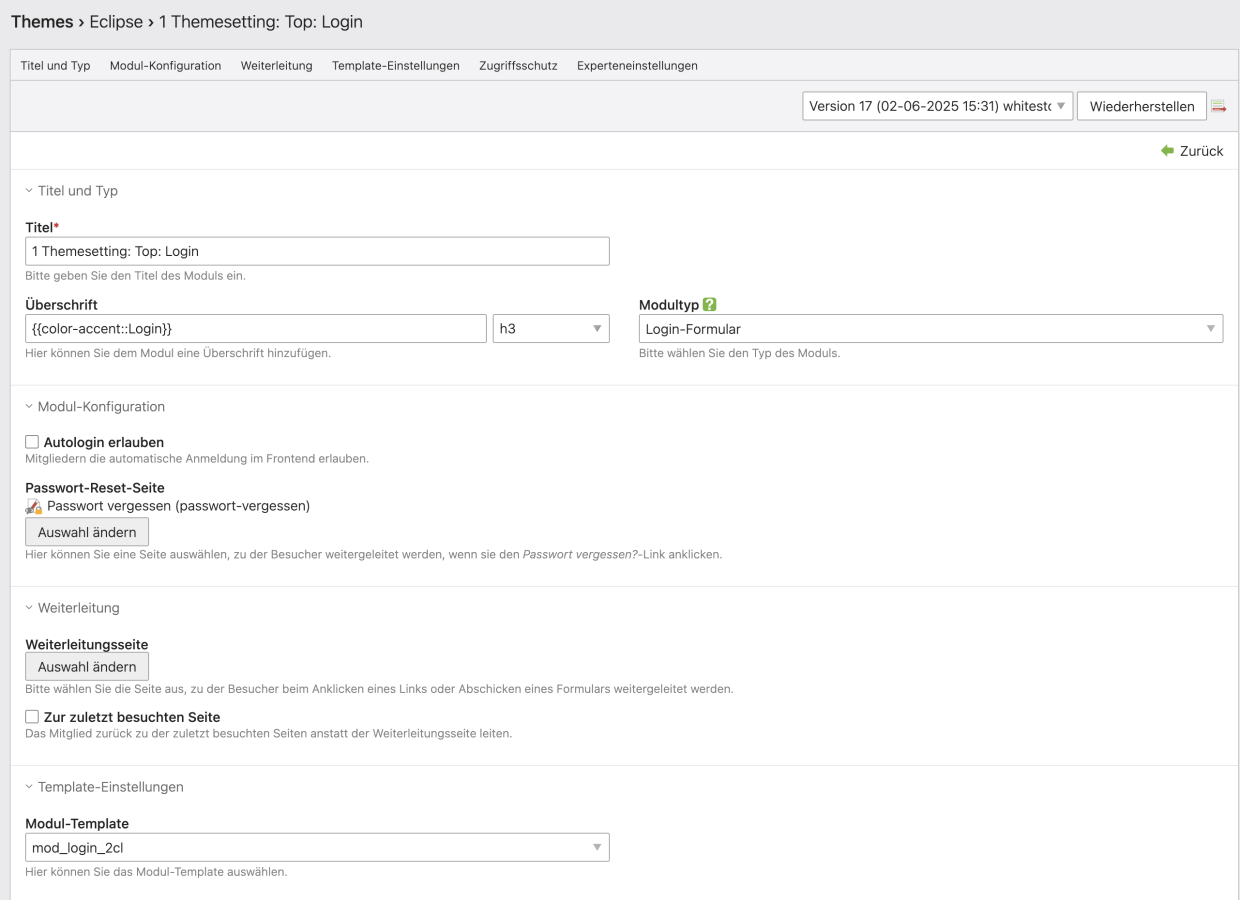Click the version compare icon beside Wiederherstellen
The width and height of the screenshot is (1240, 900).
[x=1218, y=107]
